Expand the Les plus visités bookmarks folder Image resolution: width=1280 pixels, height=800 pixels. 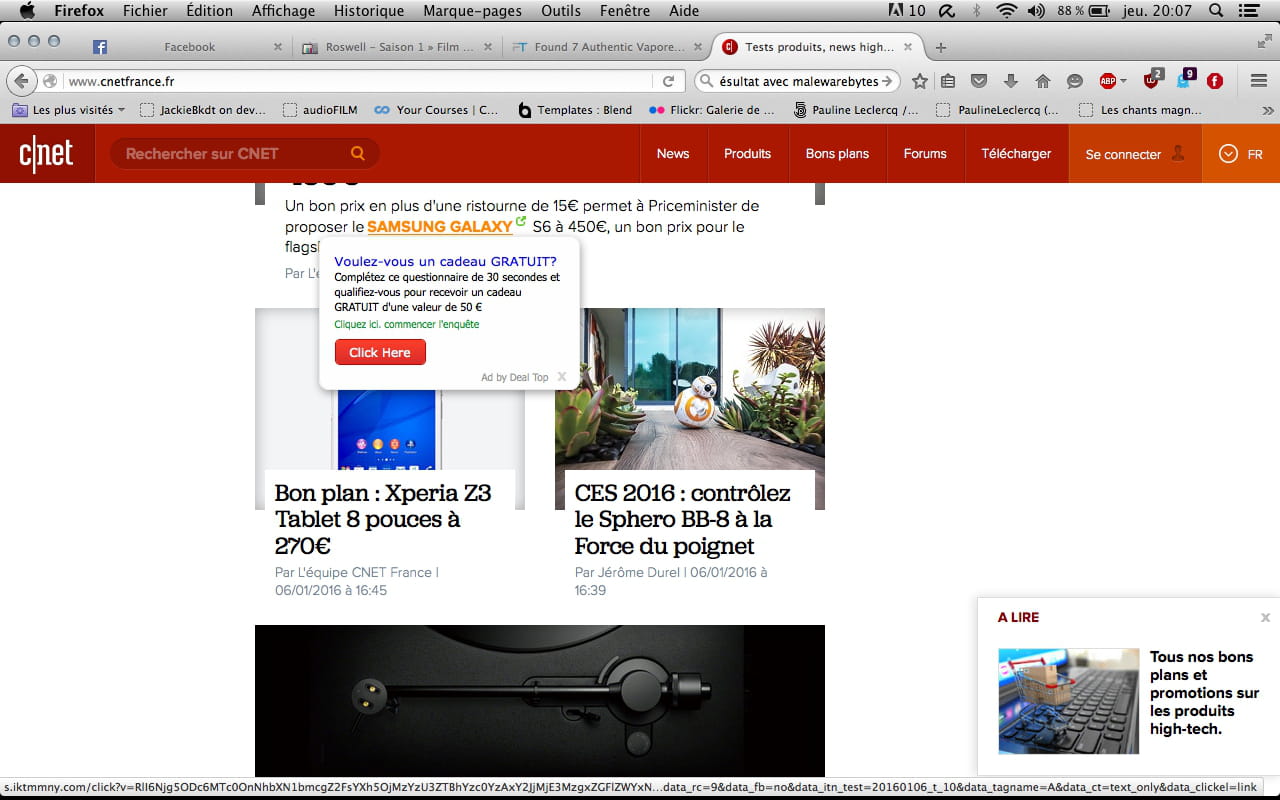68,110
